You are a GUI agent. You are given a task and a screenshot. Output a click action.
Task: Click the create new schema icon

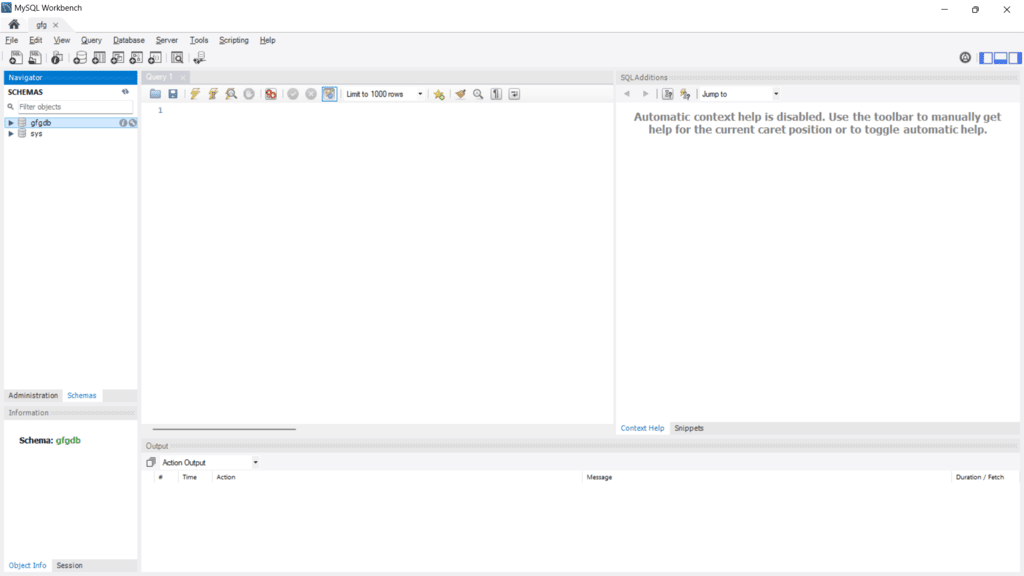tap(80, 58)
